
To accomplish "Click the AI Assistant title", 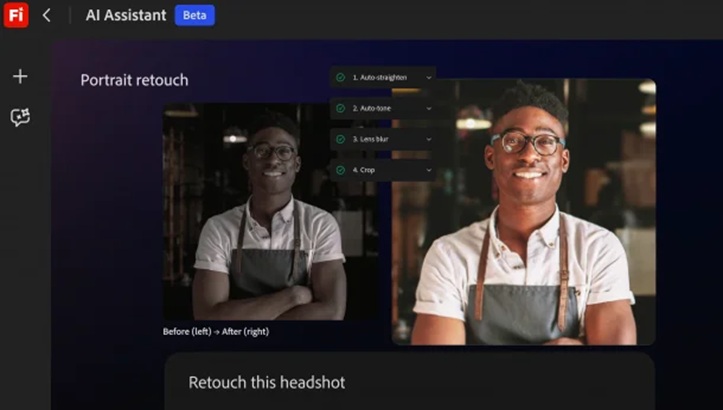I will coord(126,15).
